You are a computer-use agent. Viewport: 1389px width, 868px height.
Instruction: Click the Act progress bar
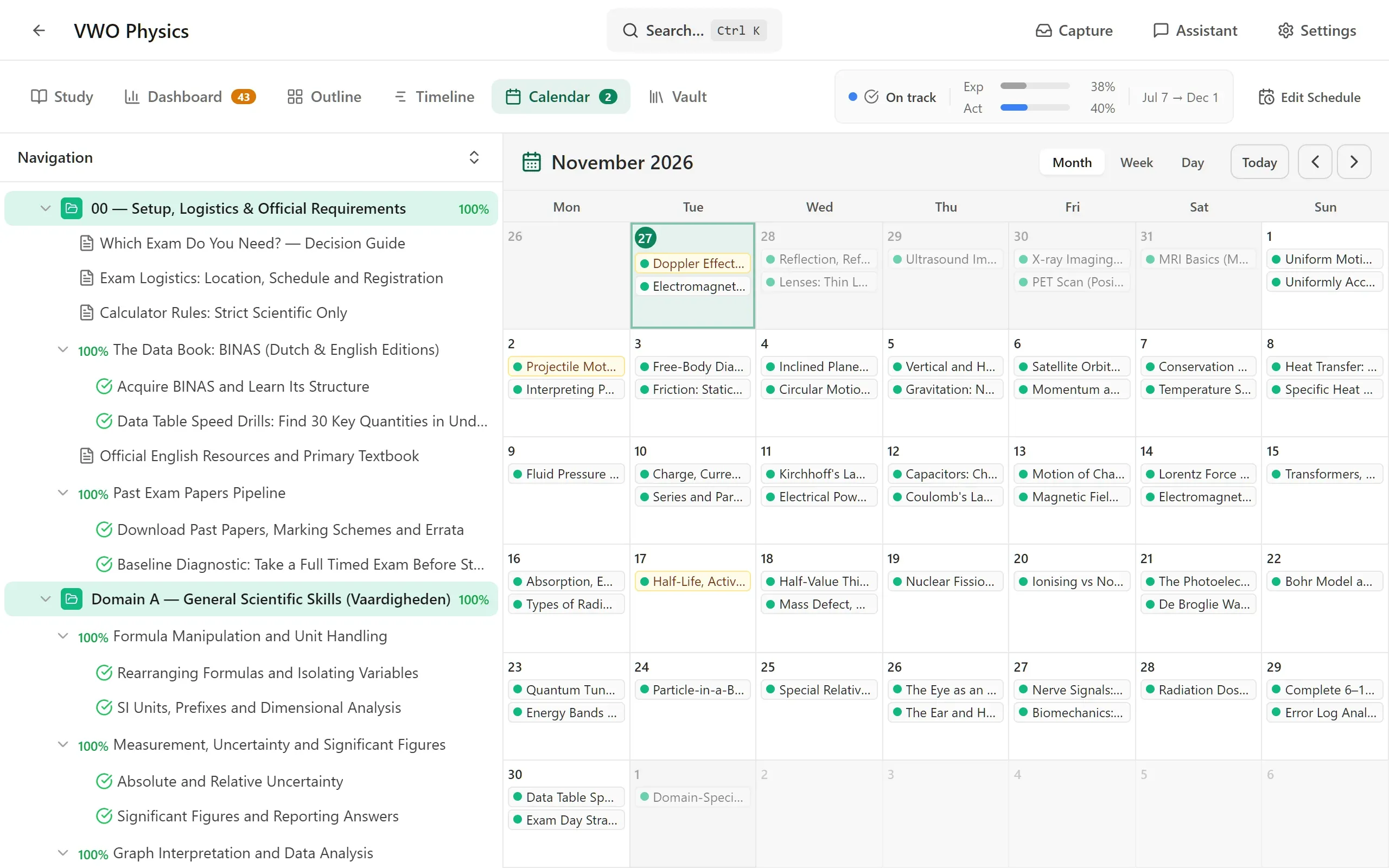1035,108
